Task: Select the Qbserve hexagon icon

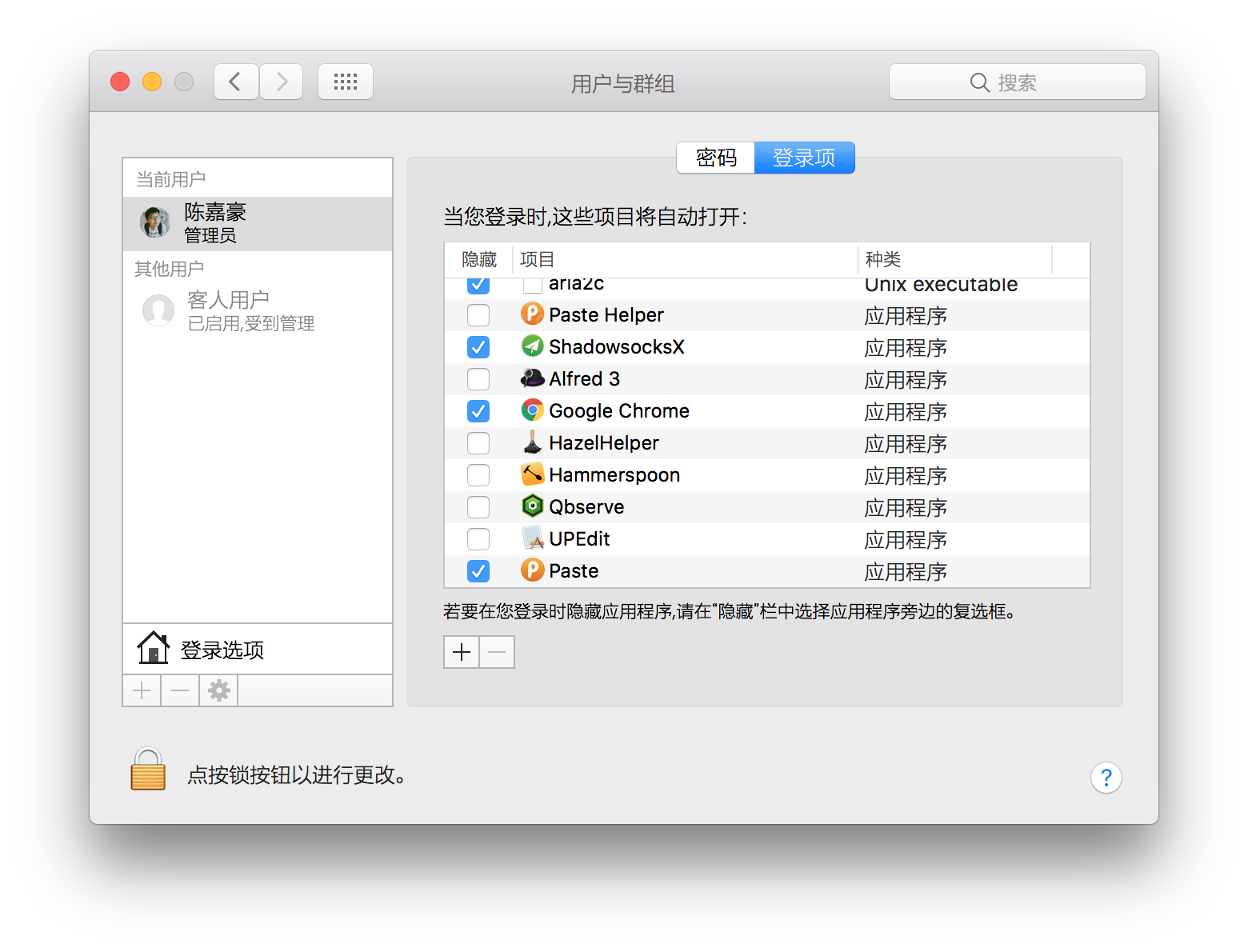Action: (532, 506)
